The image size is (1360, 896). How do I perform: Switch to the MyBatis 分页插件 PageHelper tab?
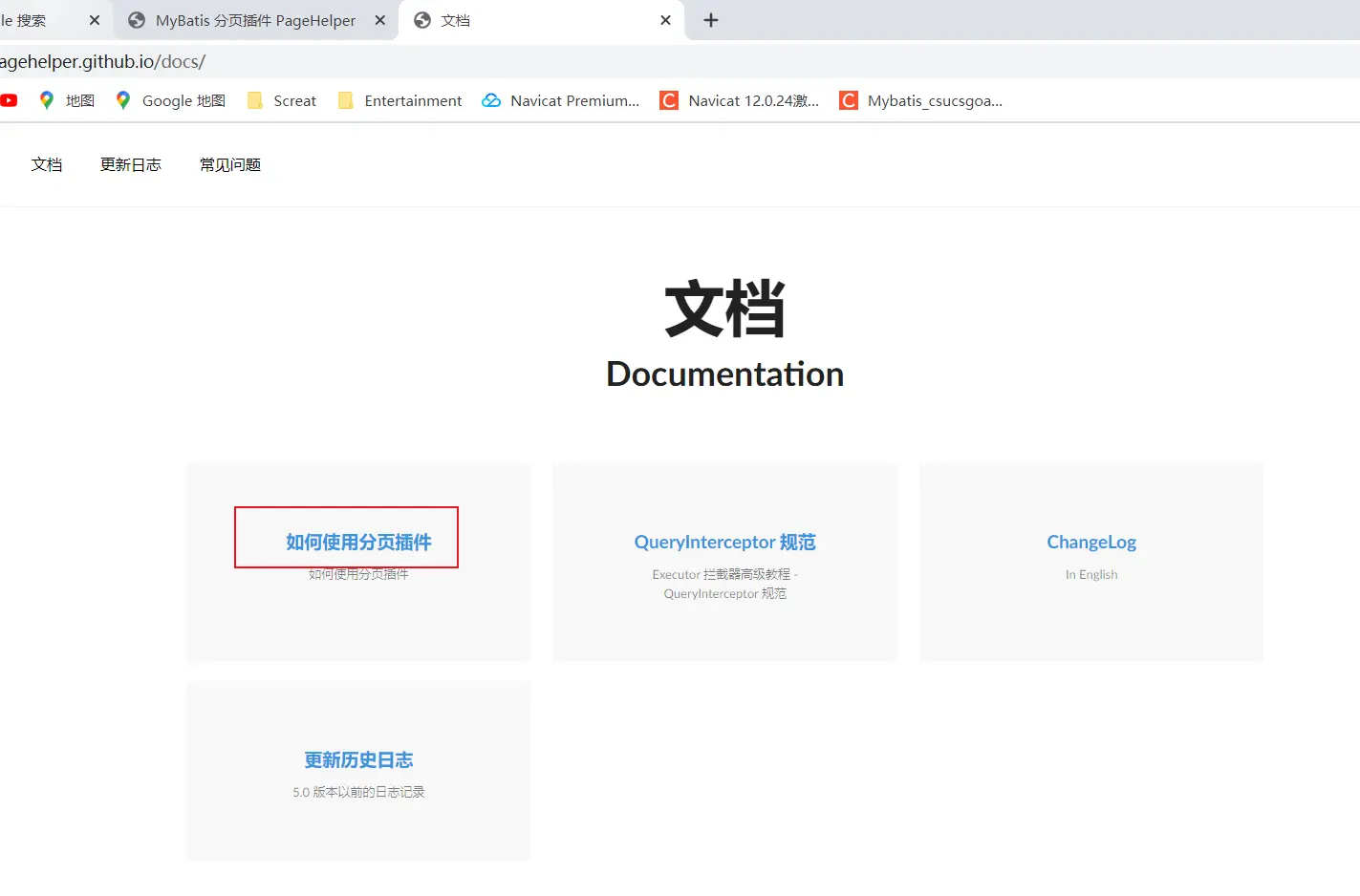click(255, 20)
